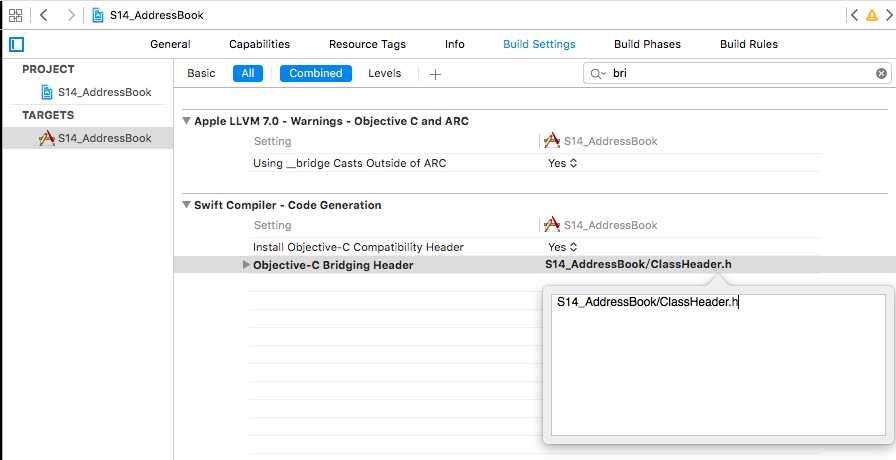Jump to previous issue arrow

pyautogui.click(x=854, y=15)
